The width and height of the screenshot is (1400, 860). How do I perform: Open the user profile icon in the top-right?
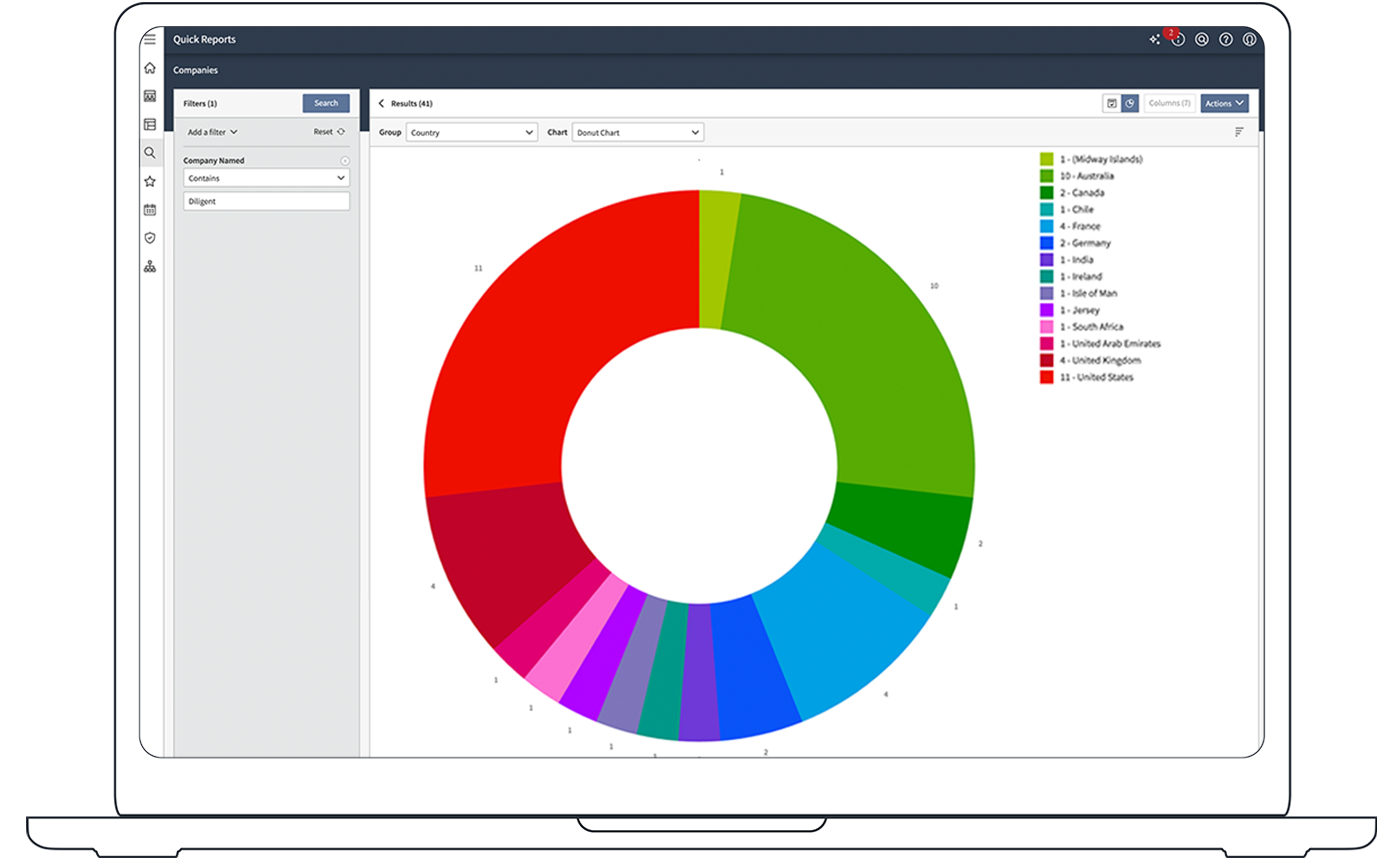1250,40
